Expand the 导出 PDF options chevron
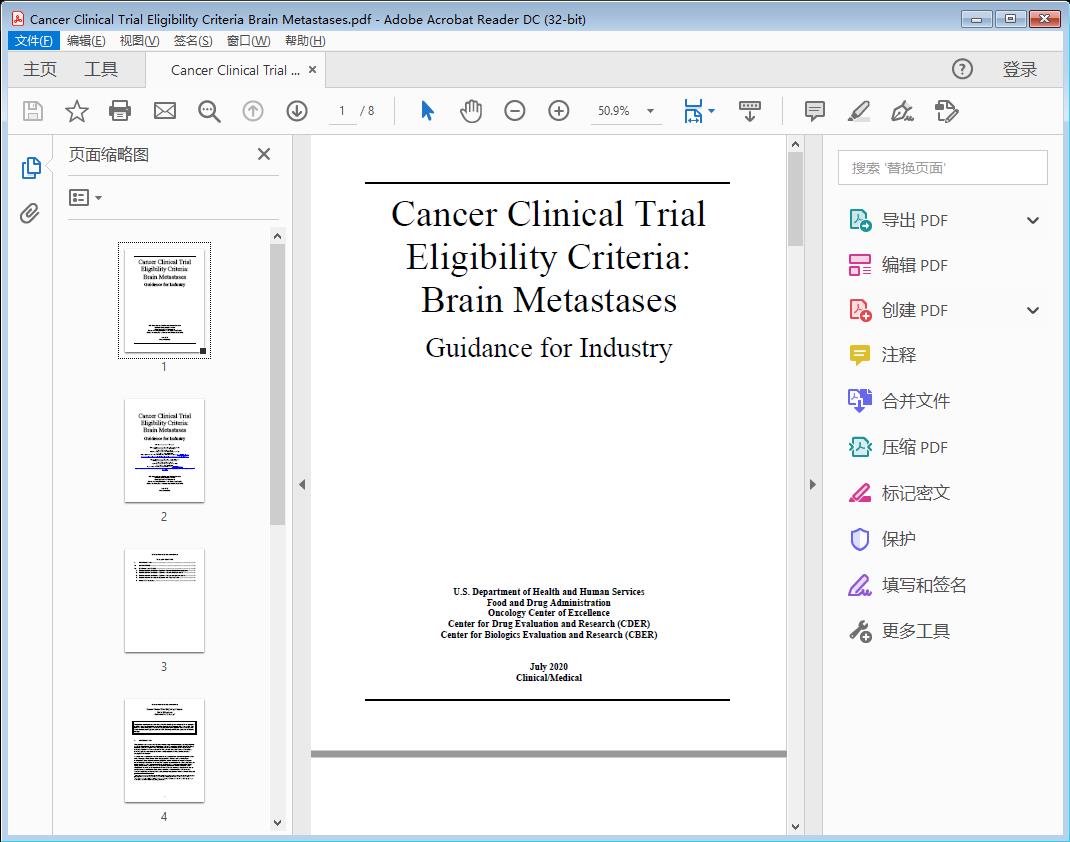The height and width of the screenshot is (842, 1070). tap(1032, 219)
